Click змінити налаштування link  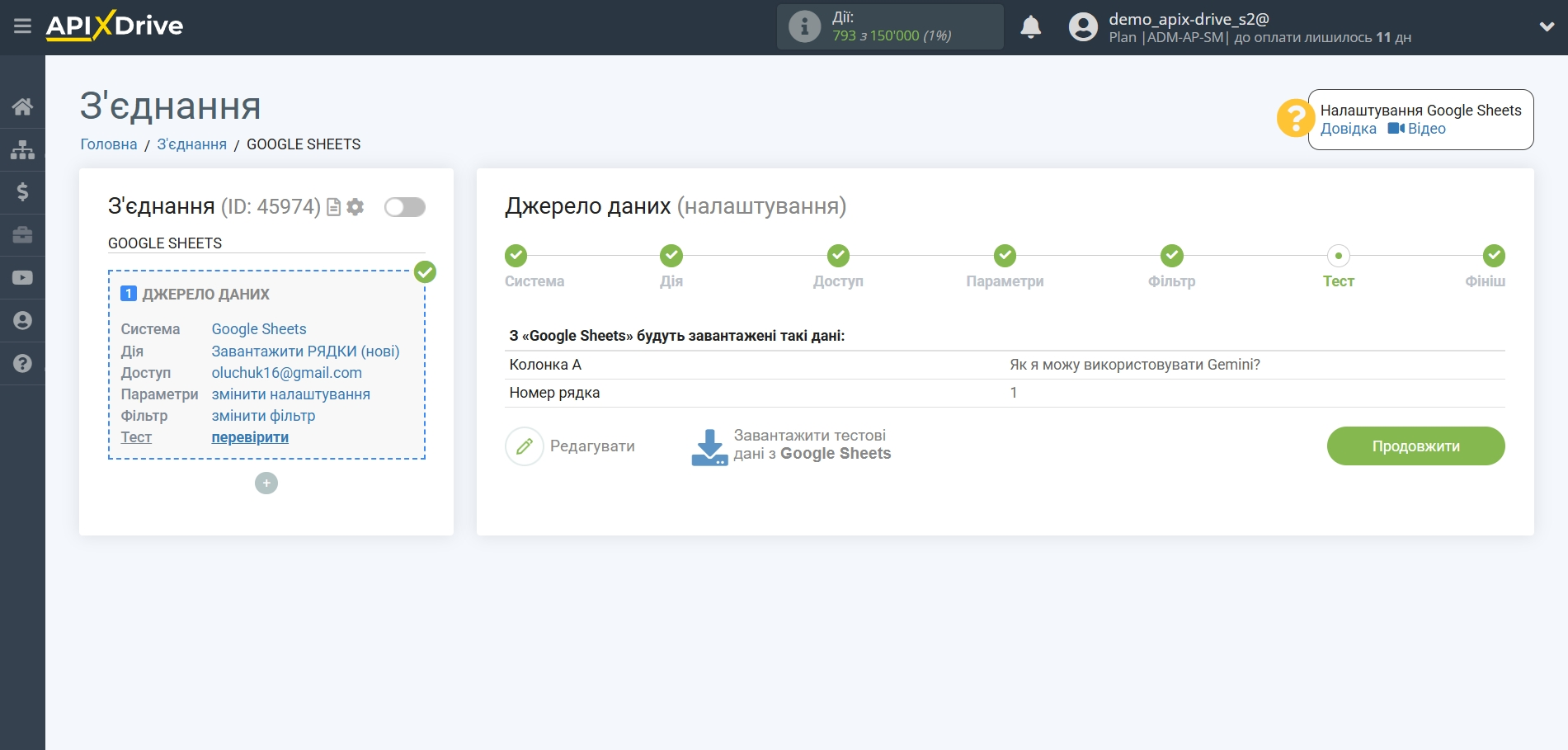click(291, 394)
